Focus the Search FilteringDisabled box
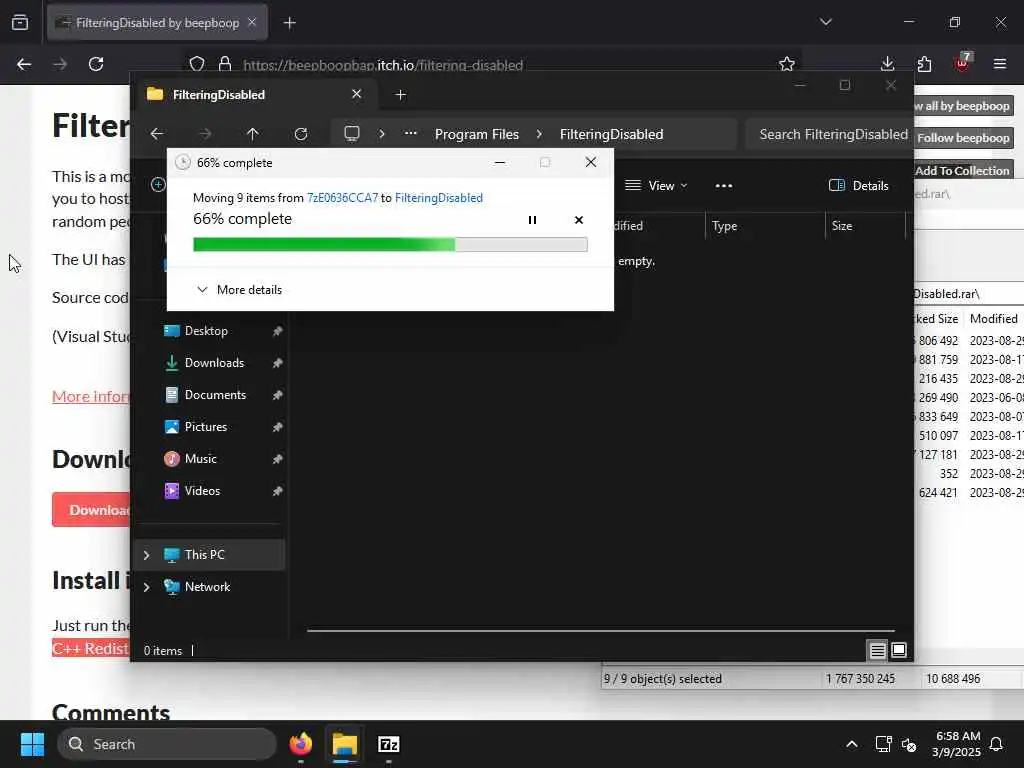This screenshot has height=768, width=1024. pos(829,135)
